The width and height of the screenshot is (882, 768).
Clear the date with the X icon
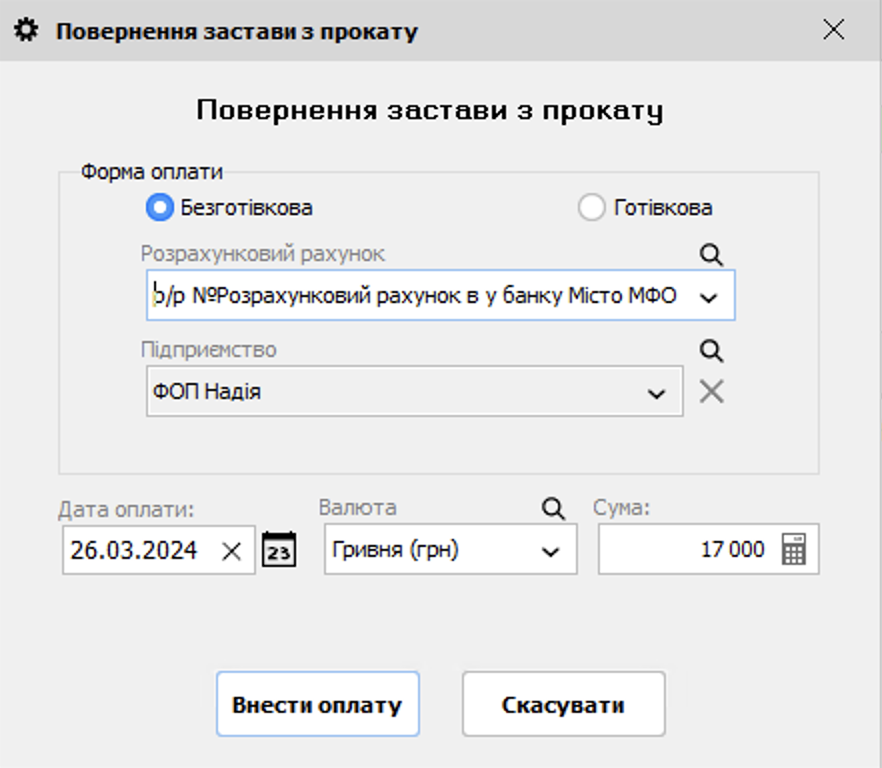(x=233, y=549)
